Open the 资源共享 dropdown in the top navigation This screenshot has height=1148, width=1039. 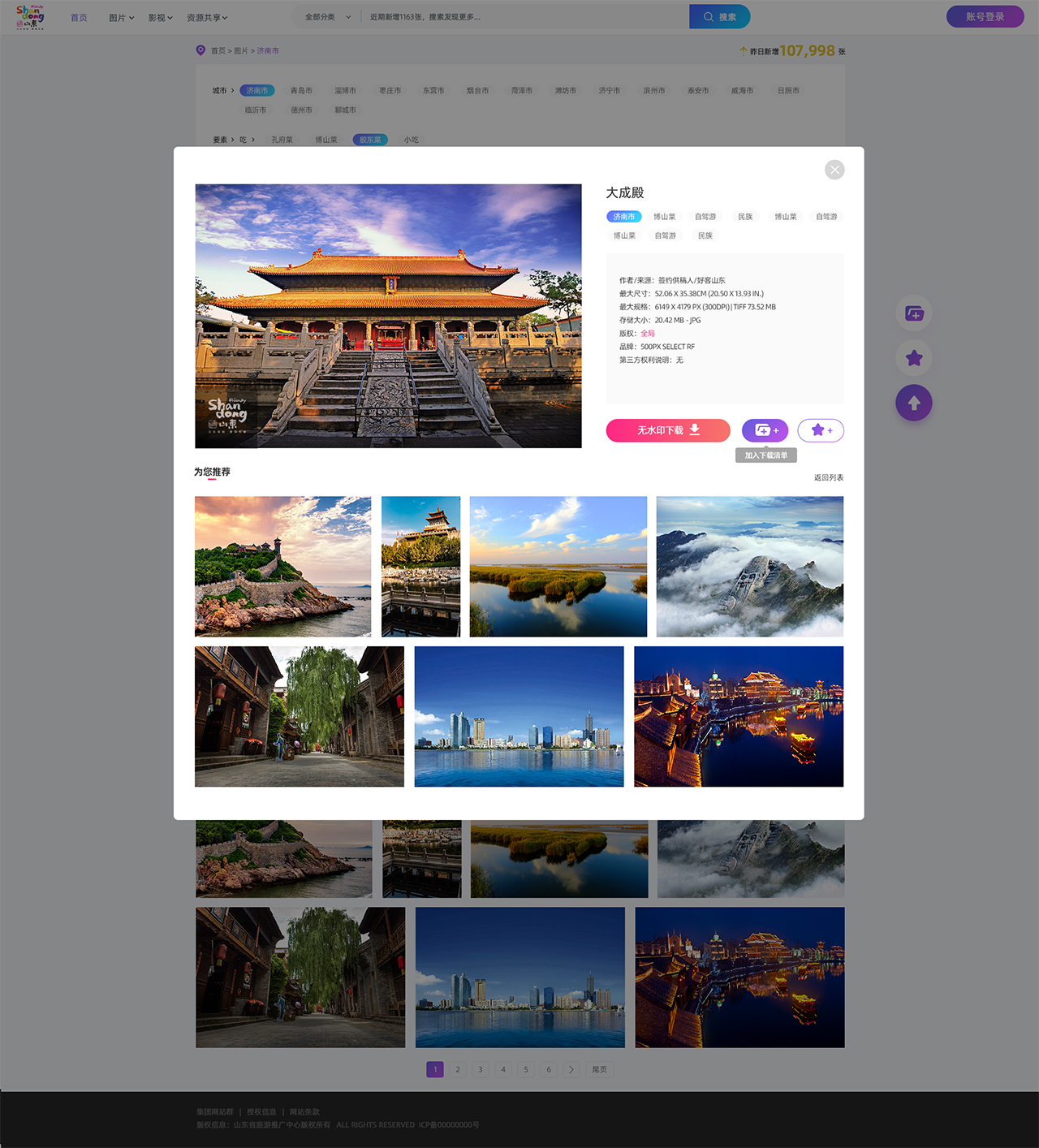click(207, 18)
